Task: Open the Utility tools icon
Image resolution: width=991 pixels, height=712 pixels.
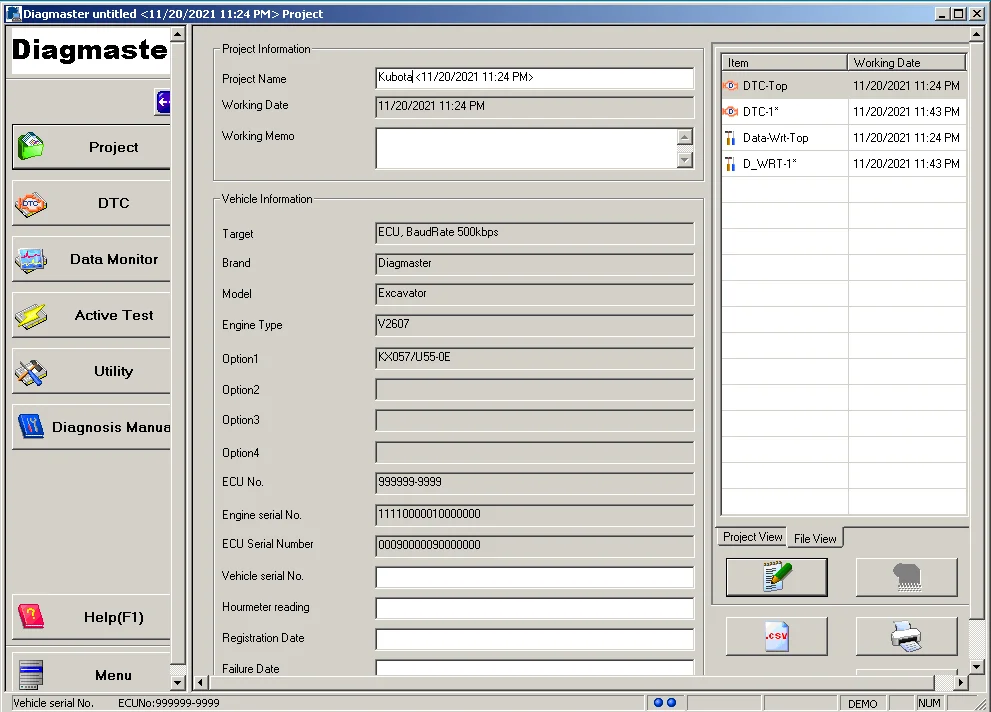Action: point(30,370)
